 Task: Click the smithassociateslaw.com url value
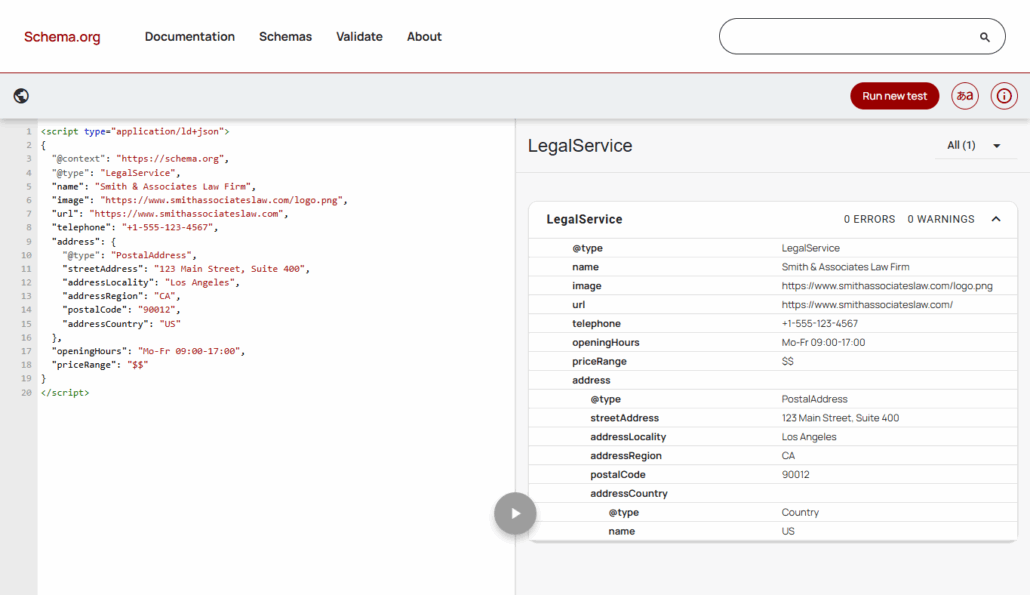coord(866,305)
